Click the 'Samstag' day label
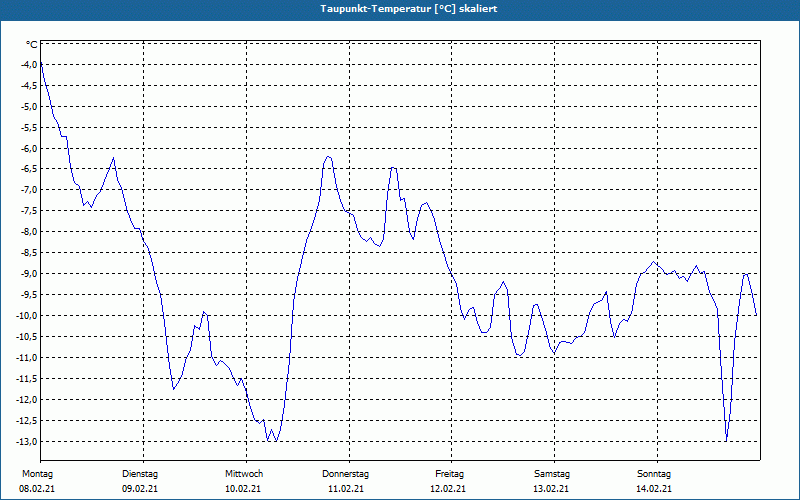The width and height of the screenshot is (800, 500). [x=552, y=474]
